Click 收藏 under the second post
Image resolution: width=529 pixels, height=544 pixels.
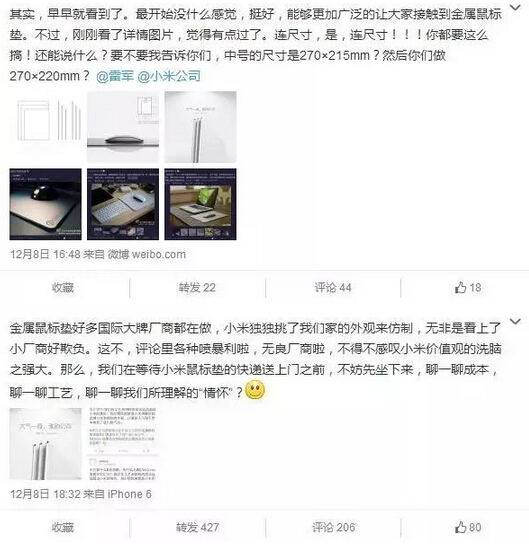63,527
